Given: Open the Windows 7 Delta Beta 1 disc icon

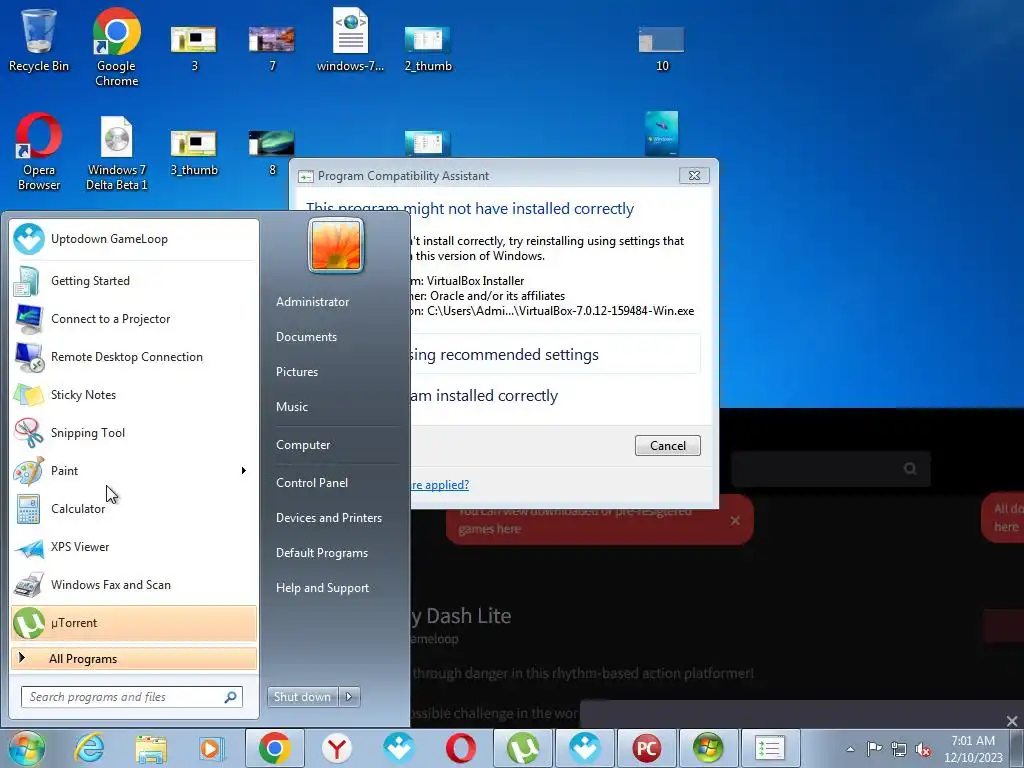Looking at the screenshot, I should (116, 153).
